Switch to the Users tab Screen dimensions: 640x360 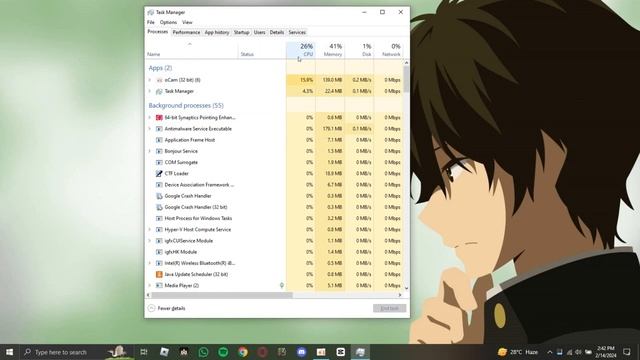pos(260,32)
